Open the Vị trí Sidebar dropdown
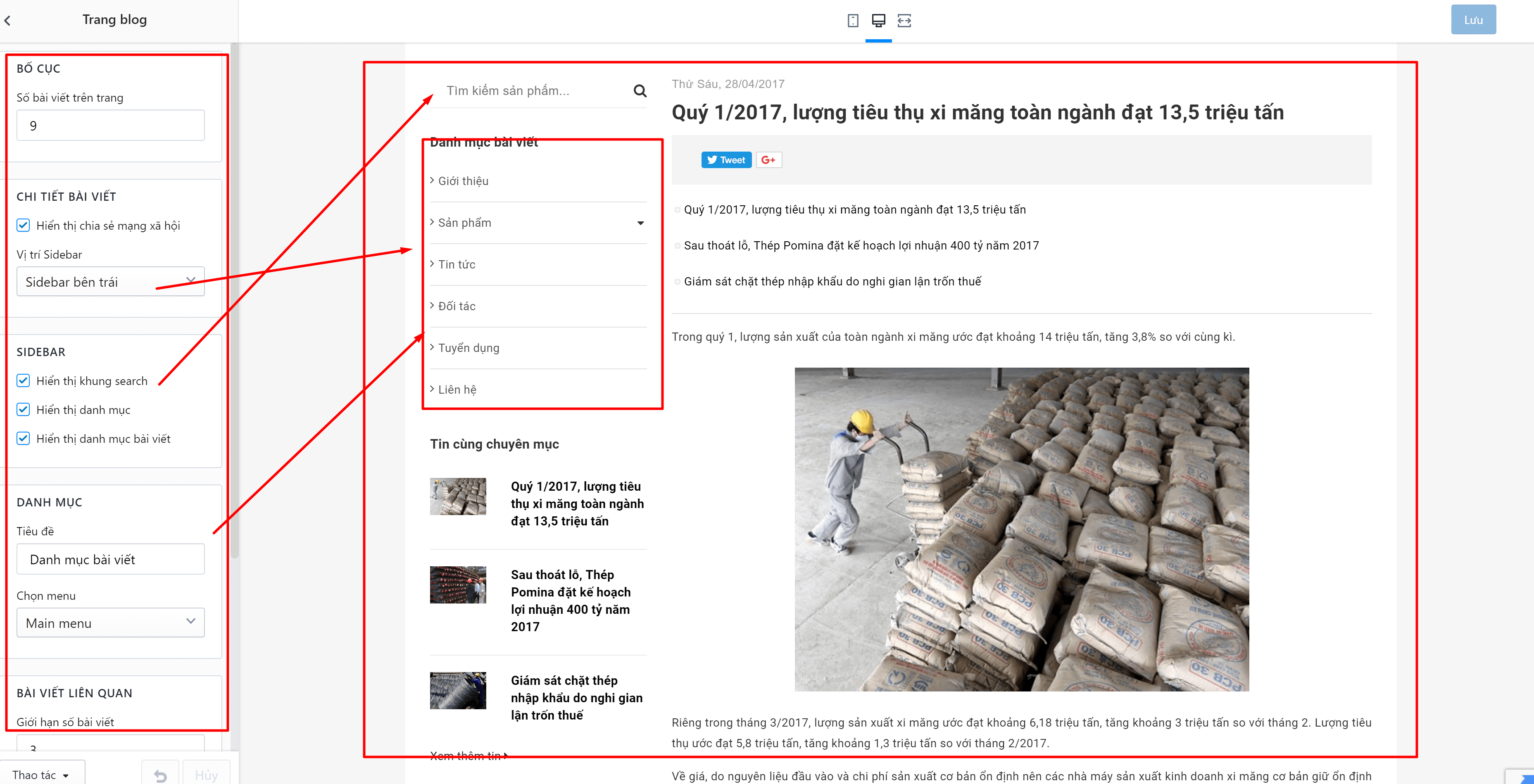 click(110, 282)
